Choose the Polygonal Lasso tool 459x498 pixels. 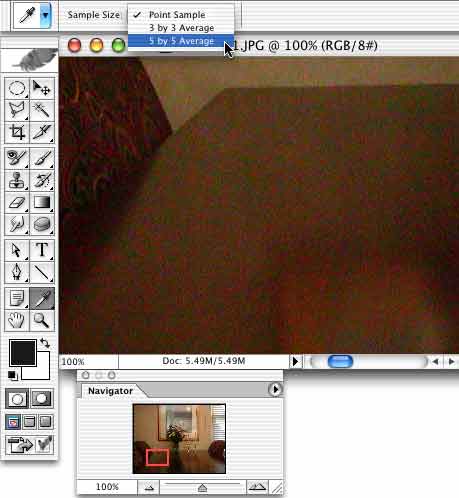point(17,110)
